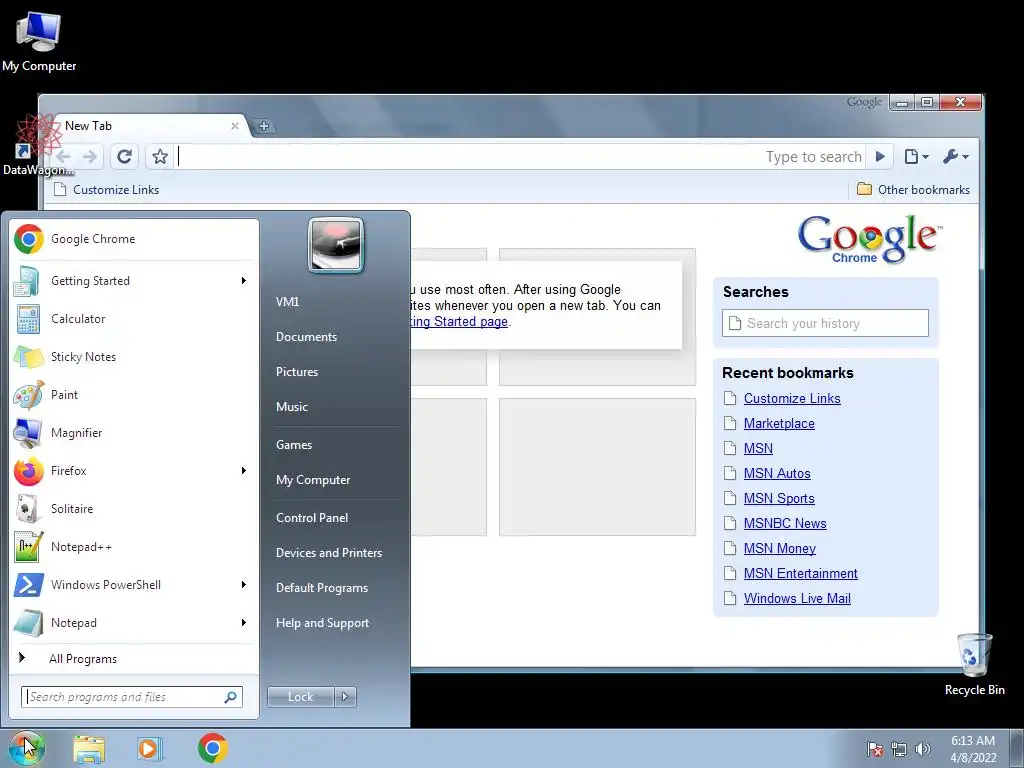Open MSN Money bookmark link

780,549
